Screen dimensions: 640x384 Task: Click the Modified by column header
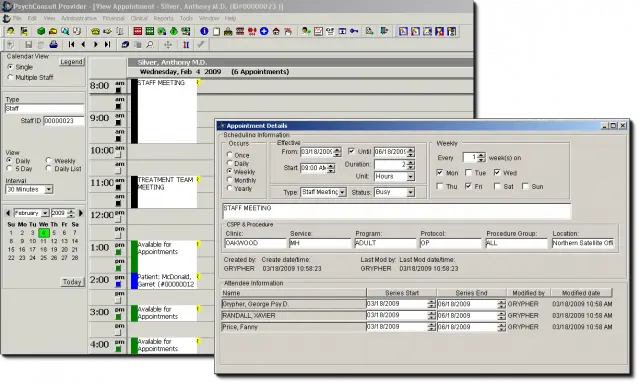click(529, 293)
